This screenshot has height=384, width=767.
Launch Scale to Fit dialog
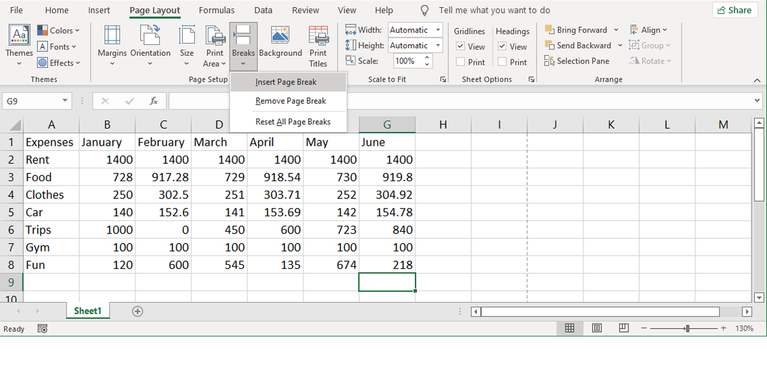click(x=443, y=79)
